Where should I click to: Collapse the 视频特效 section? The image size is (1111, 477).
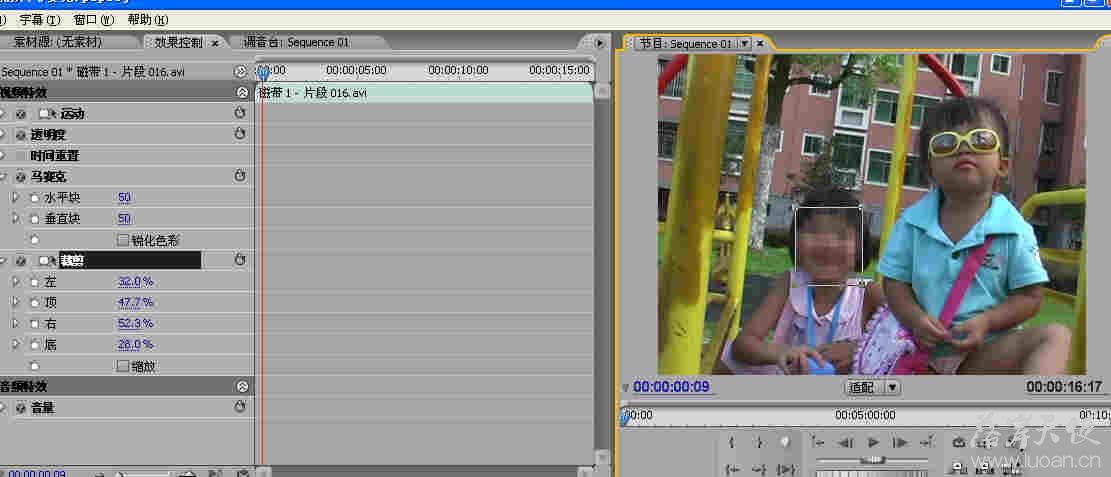[x=242, y=92]
